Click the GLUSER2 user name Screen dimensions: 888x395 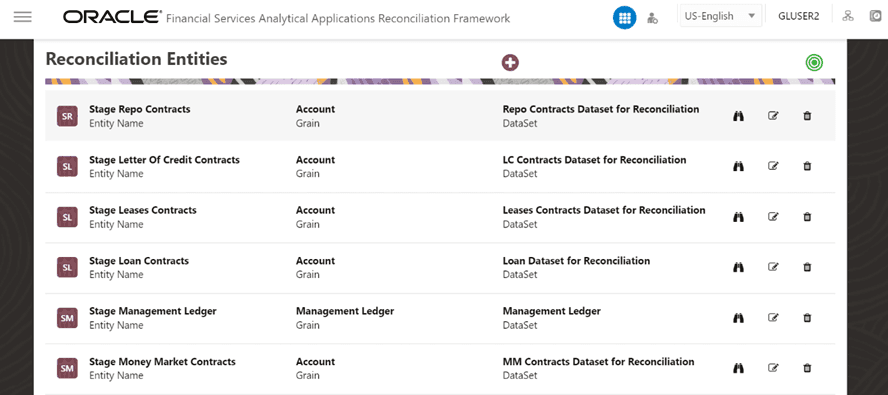coord(799,16)
